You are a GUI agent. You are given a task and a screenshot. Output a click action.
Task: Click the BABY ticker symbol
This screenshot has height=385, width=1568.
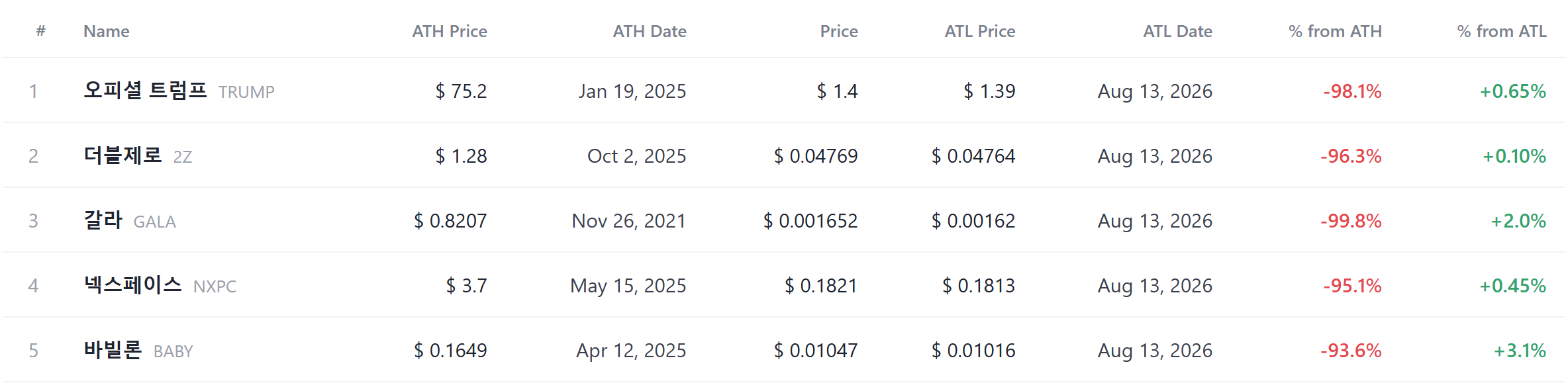point(173,351)
